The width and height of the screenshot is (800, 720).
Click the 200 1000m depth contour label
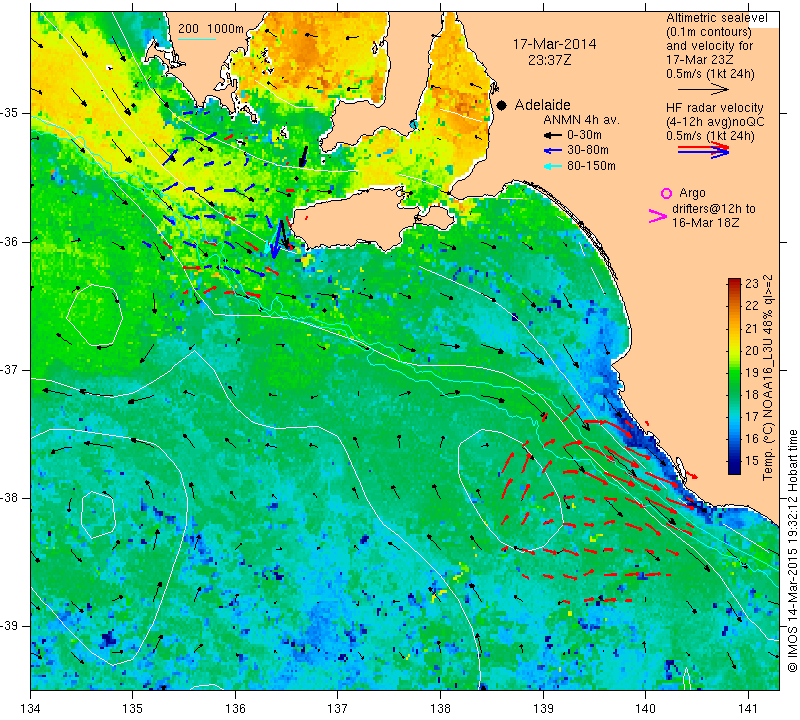211,29
